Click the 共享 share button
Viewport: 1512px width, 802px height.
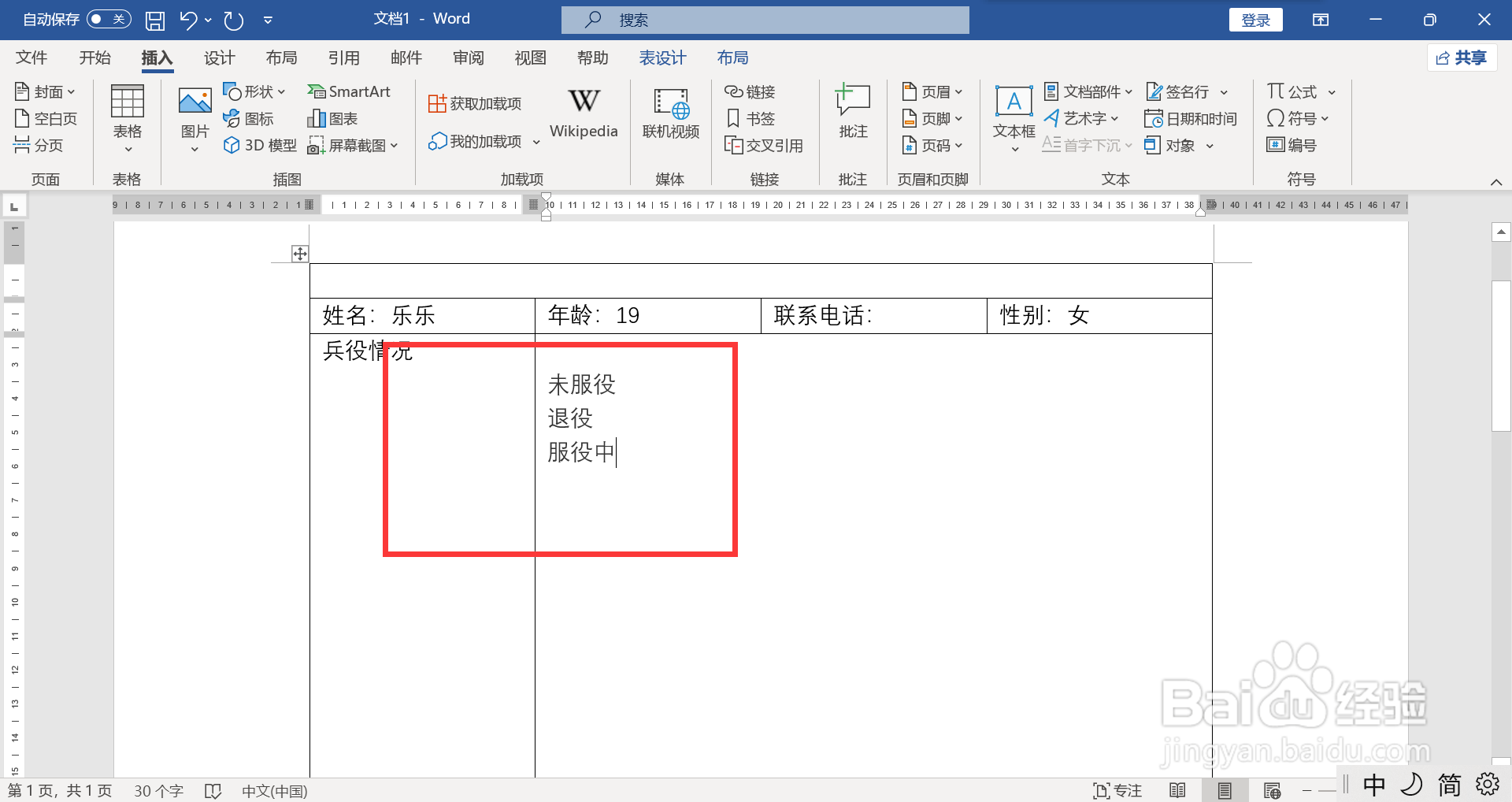[1462, 58]
